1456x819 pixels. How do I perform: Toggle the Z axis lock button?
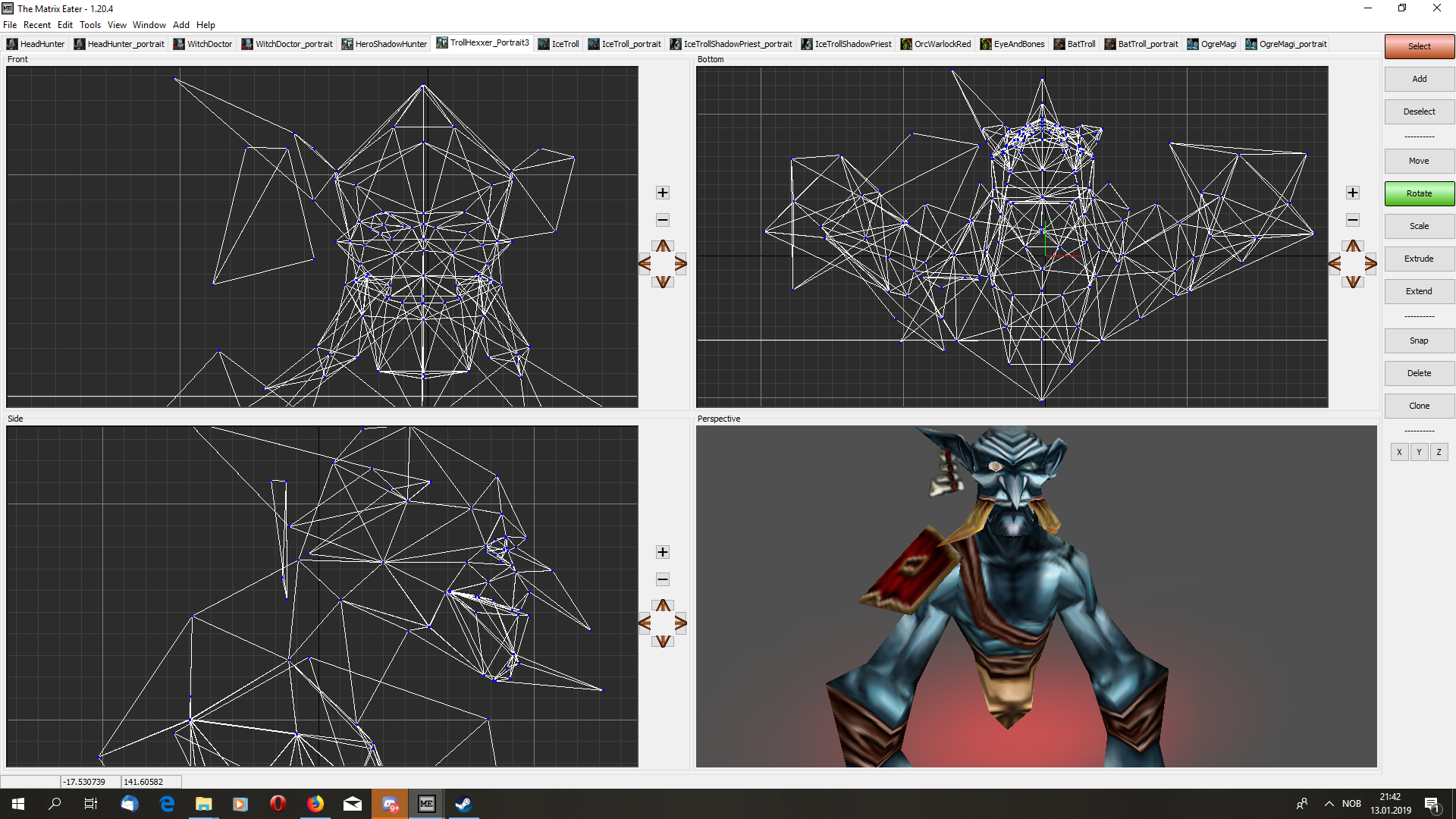pos(1439,452)
